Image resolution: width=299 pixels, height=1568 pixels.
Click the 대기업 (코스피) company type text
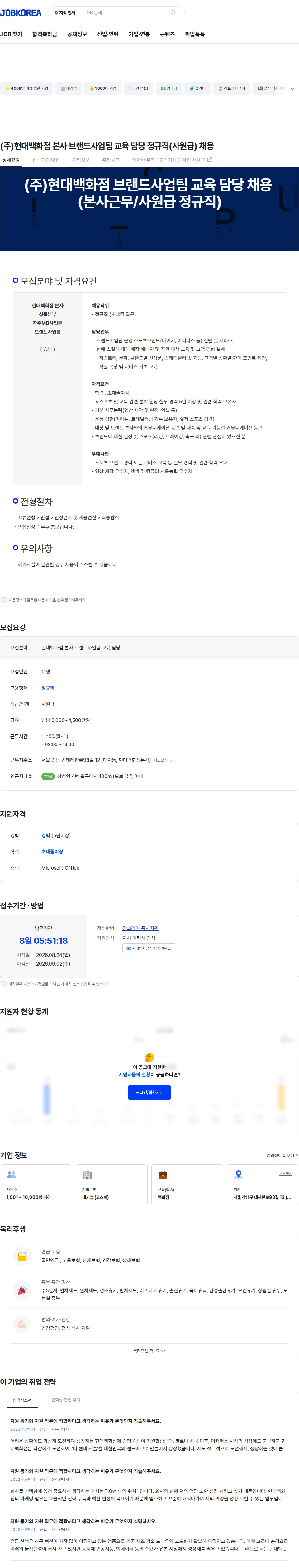coord(96,1197)
